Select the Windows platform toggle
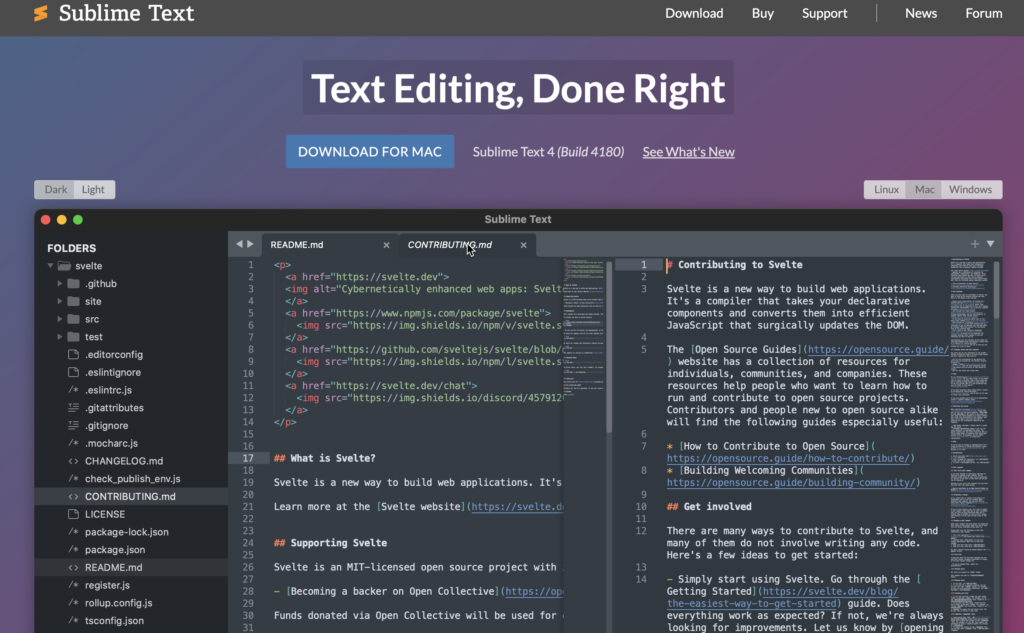Screen dimensions: 1024x633 [970, 190]
